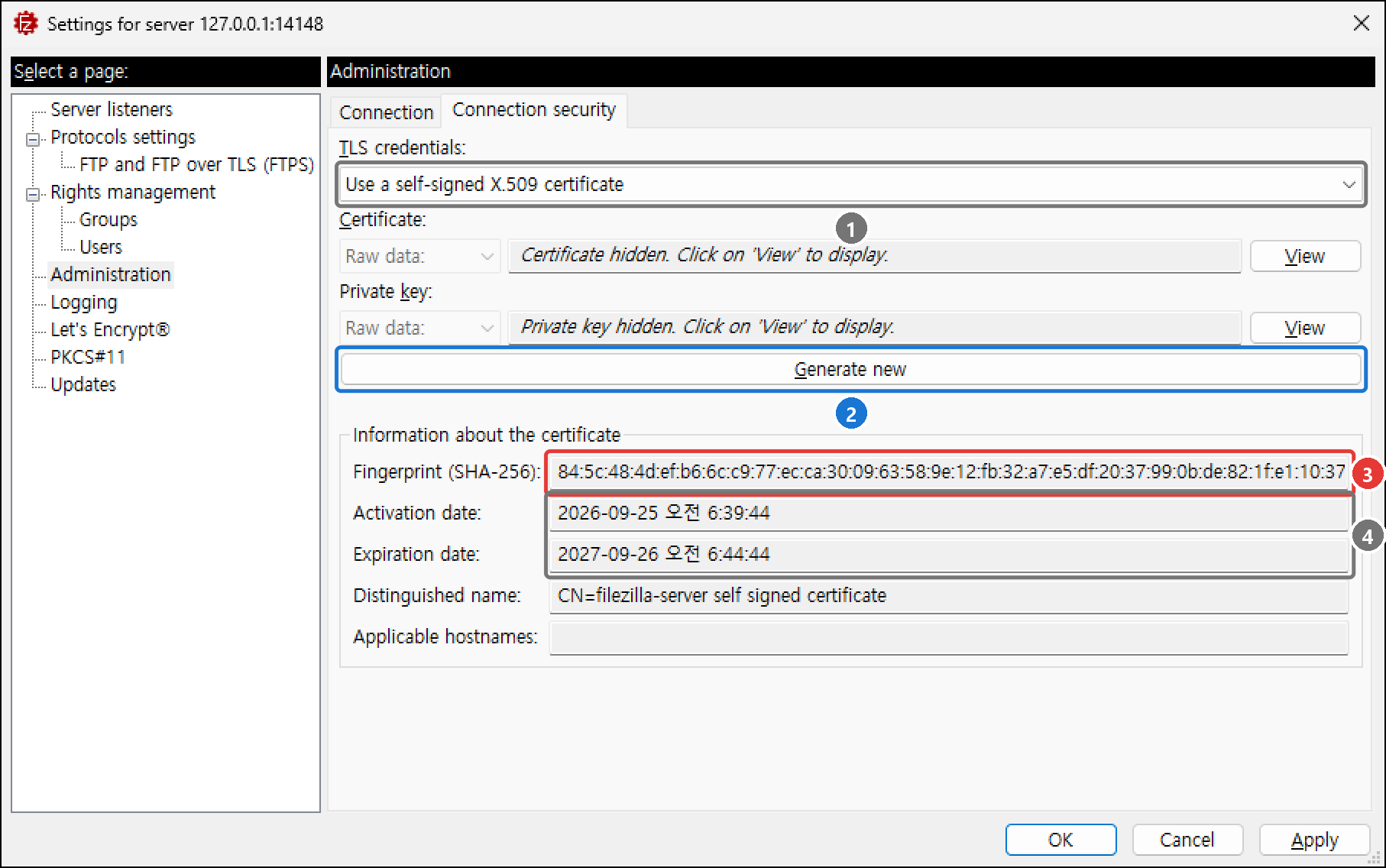Screen dimensions: 1386x868
Task: Select Server listeners in the page tree
Action: pos(112,109)
